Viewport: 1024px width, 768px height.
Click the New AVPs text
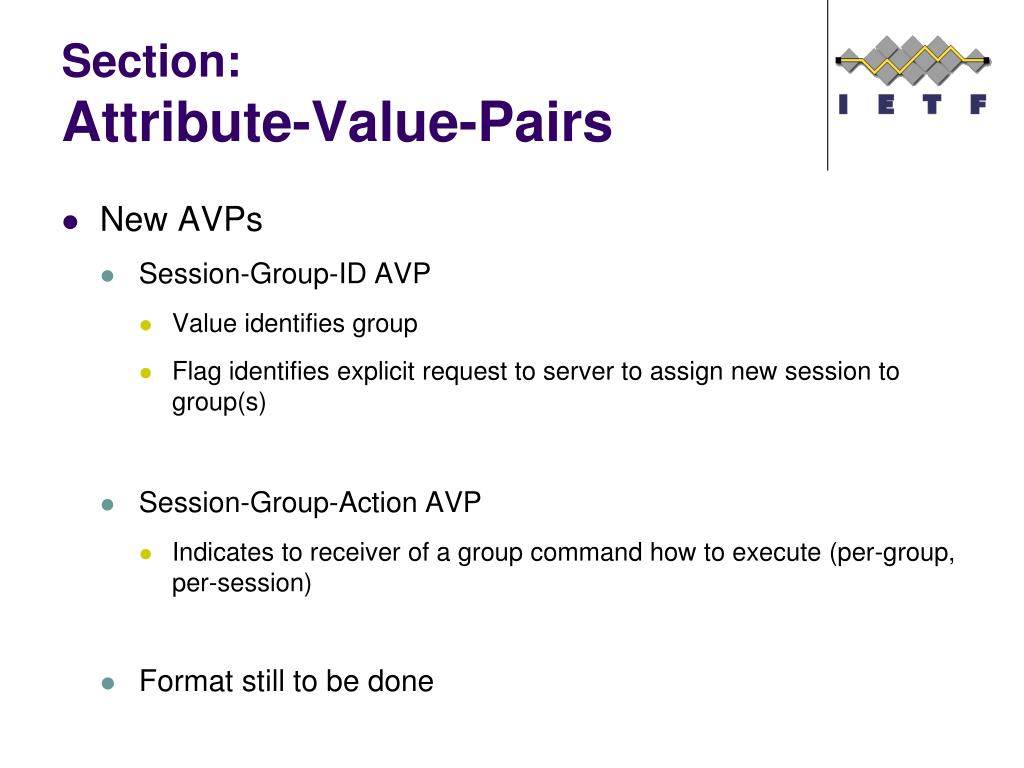tap(181, 219)
